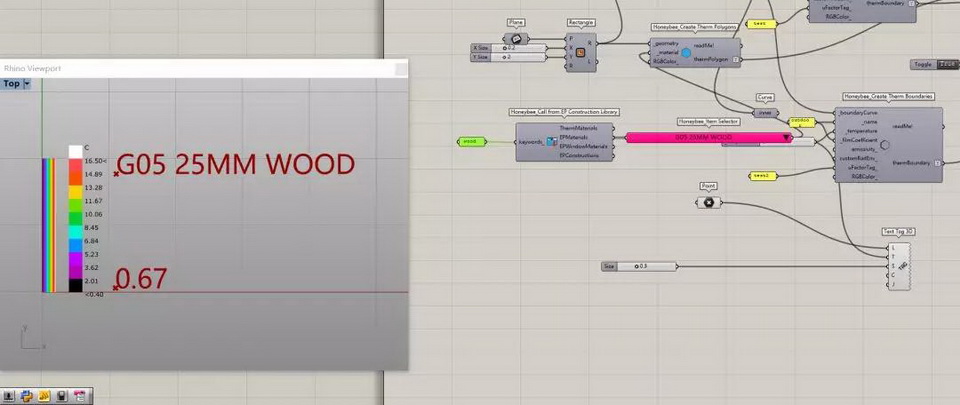Click the Honeybee Create Therm Polygons hexagon icon
This screenshot has width=960, height=405.
pyautogui.click(x=686, y=53)
